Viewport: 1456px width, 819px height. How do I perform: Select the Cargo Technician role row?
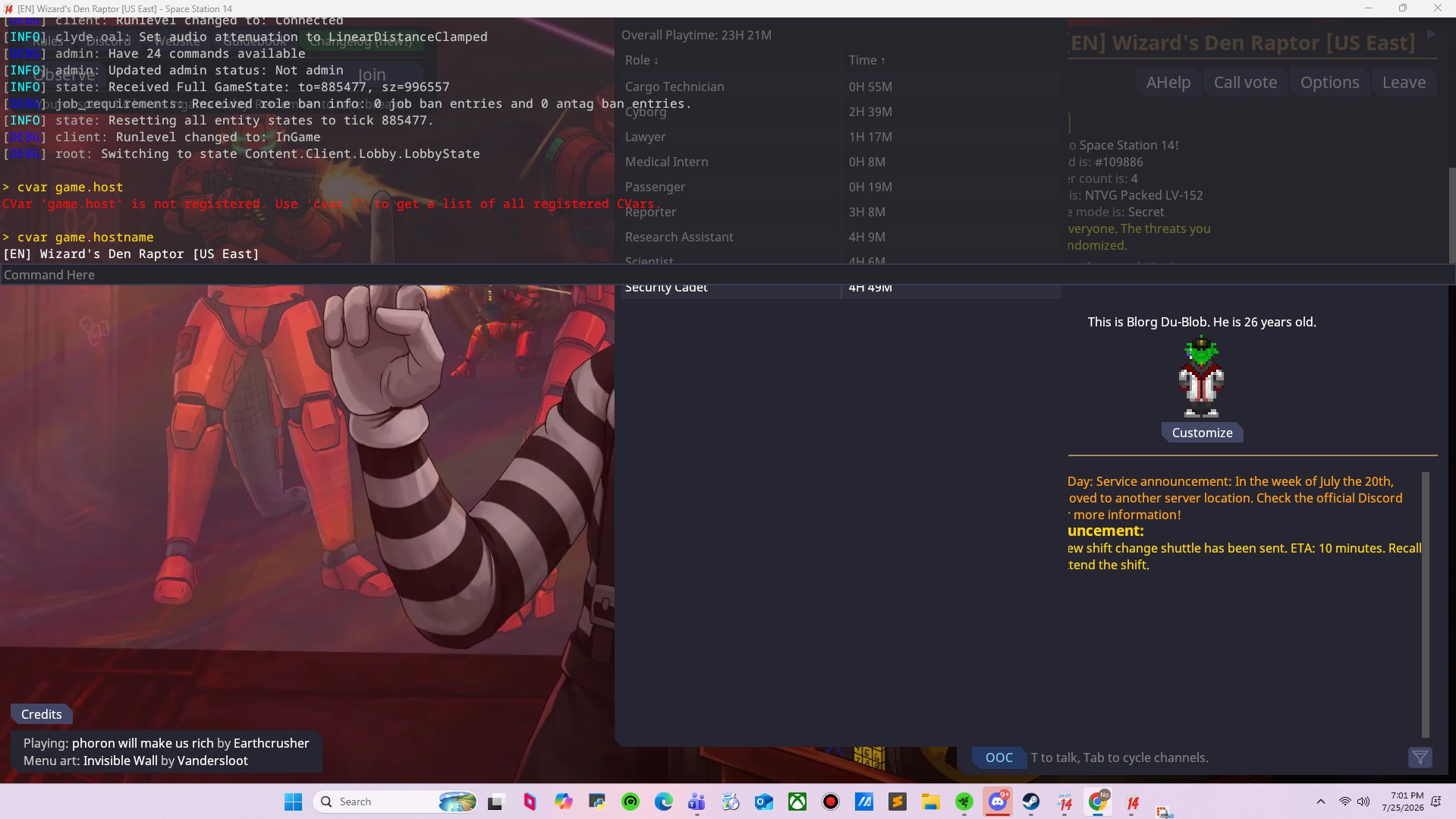point(841,87)
